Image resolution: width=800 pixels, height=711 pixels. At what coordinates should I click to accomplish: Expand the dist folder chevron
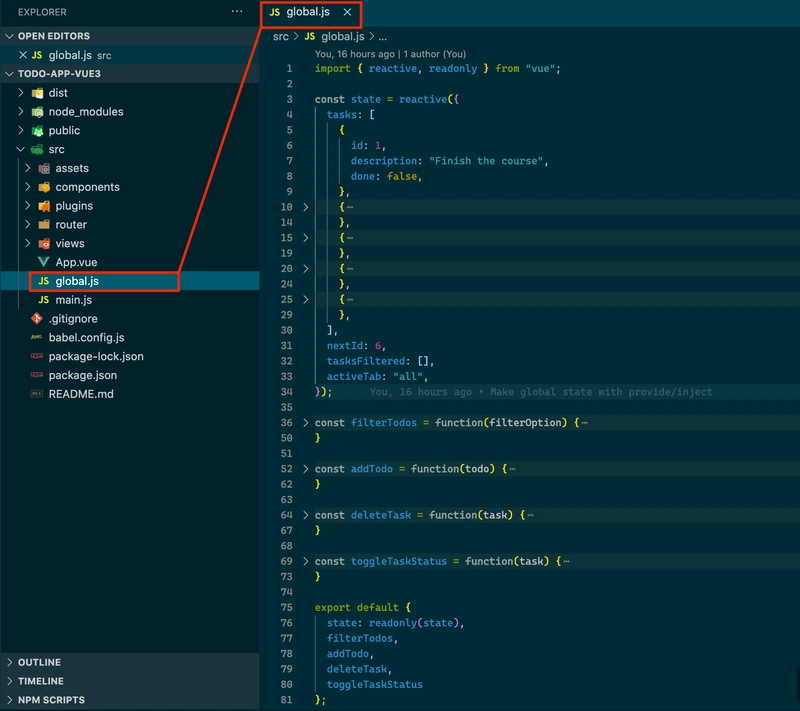(x=20, y=92)
